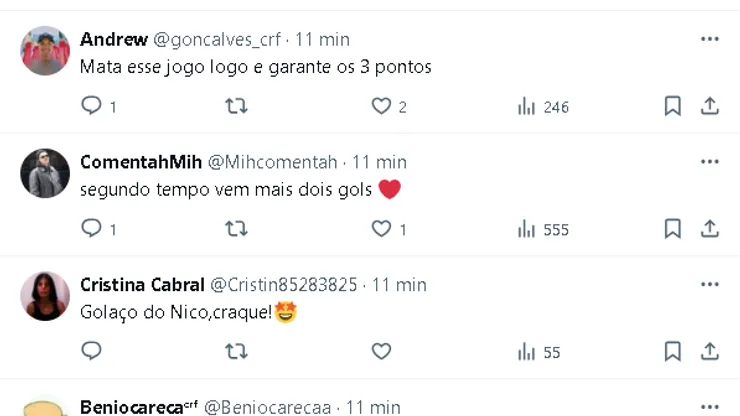Reply to ComentahMih's tweet
This screenshot has width=740, height=416.
[92, 229]
